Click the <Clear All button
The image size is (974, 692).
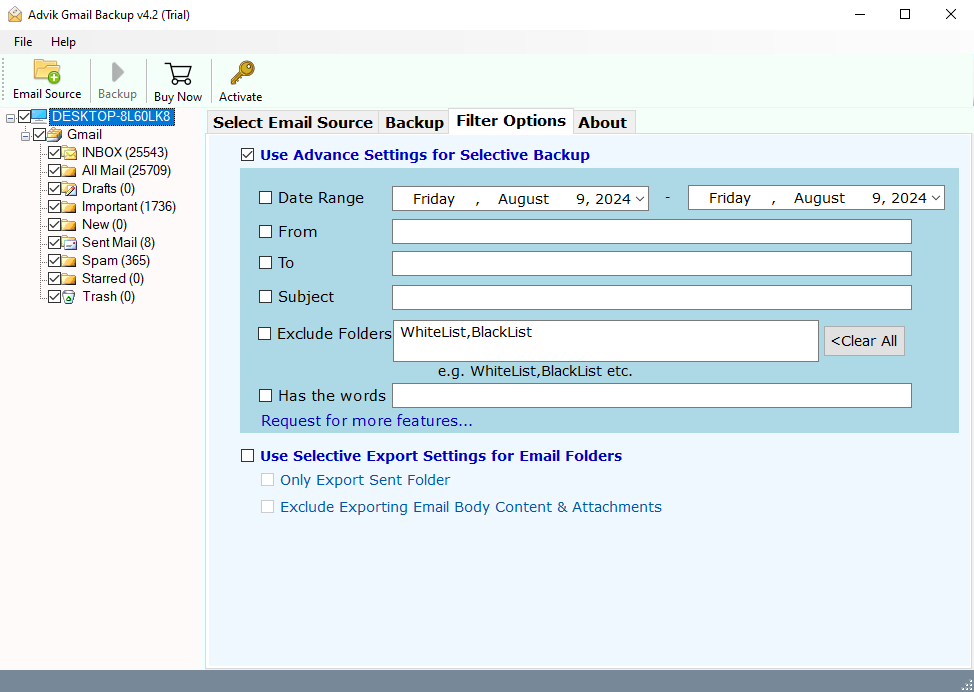click(864, 341)
